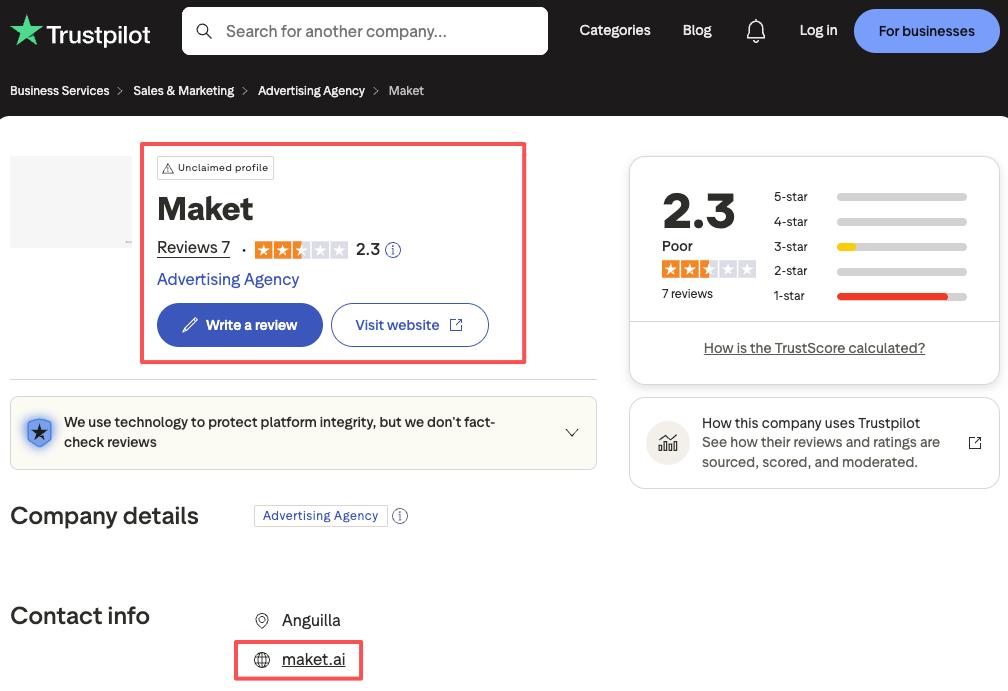Click the globe icon beside maket.ai
The height and width of the screenshot is (691, 1008).
(x=262, y=660)
